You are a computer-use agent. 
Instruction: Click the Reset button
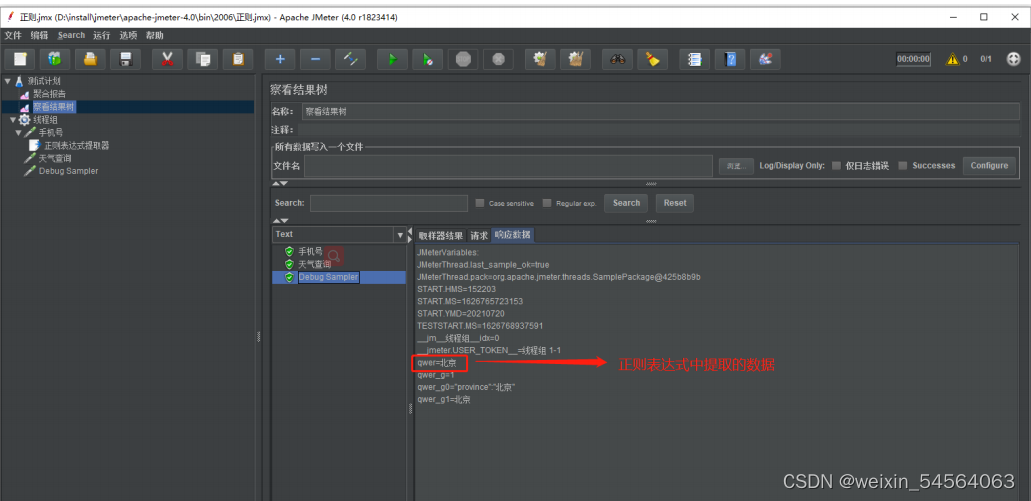point(675,203)
